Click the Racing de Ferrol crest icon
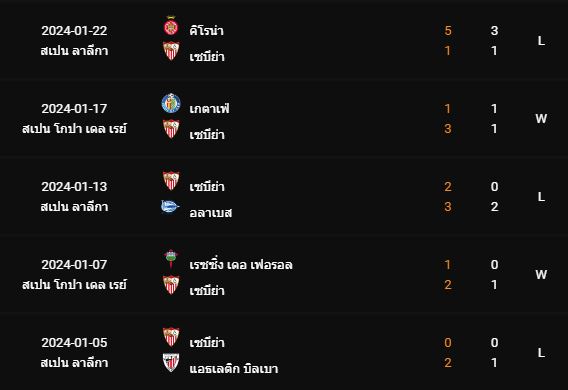The width and height of the screenshot is (568, 390). (171, 259)
